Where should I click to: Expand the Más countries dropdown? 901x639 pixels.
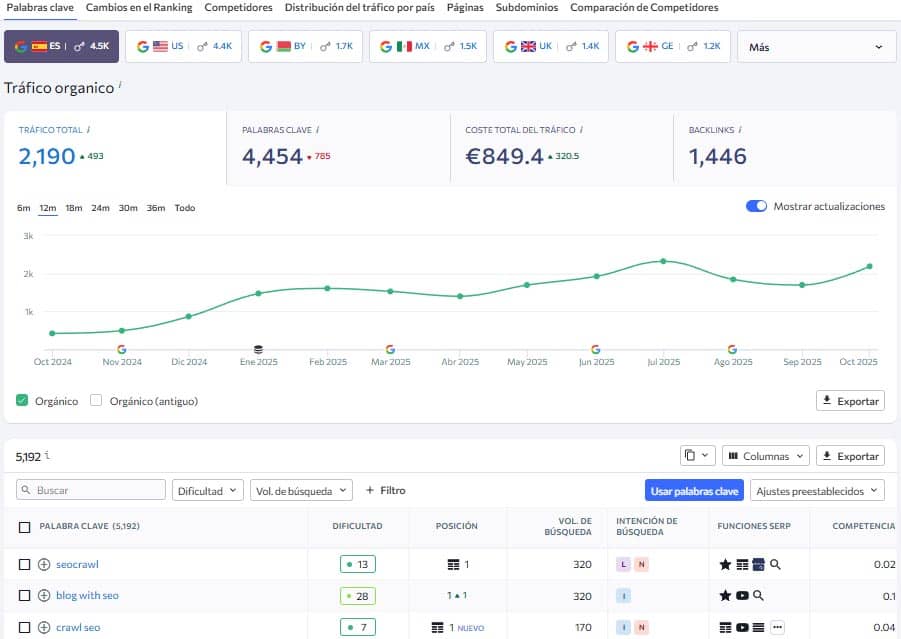click(816, 47)
